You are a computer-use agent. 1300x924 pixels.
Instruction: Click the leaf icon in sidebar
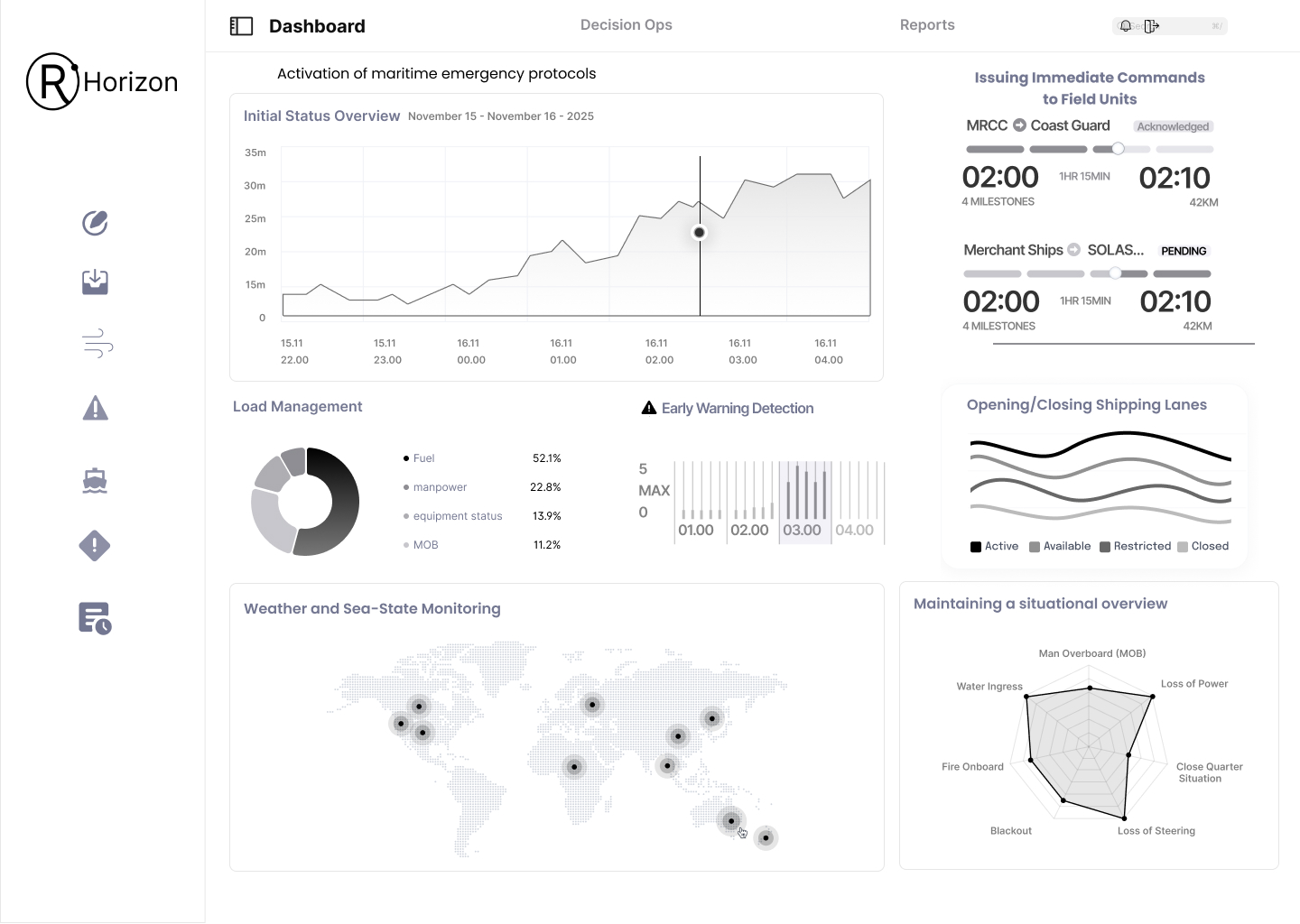95,222
